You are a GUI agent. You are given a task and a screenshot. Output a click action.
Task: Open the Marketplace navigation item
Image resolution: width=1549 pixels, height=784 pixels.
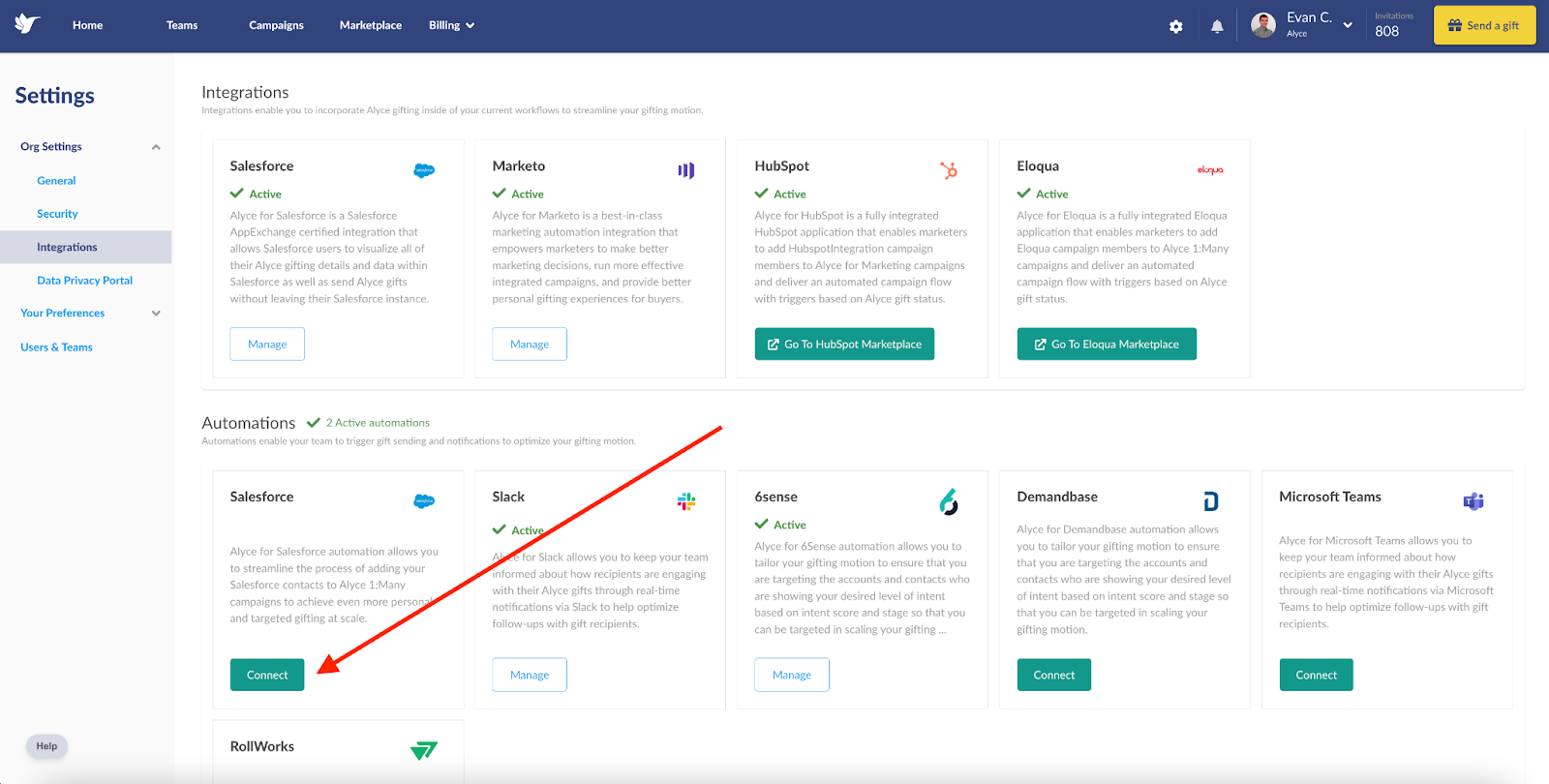tap(371, 25)
